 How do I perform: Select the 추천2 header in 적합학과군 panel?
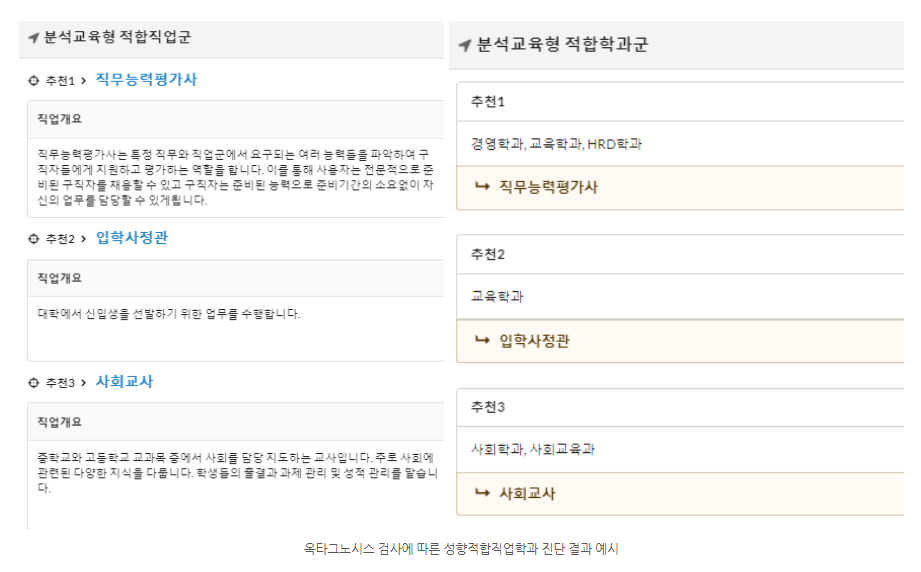tap(680, 254)
